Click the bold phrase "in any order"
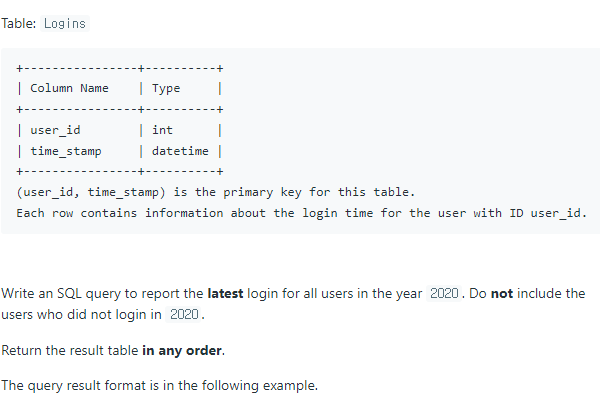This screenshot has height=400, width=600. pos(171,350)
